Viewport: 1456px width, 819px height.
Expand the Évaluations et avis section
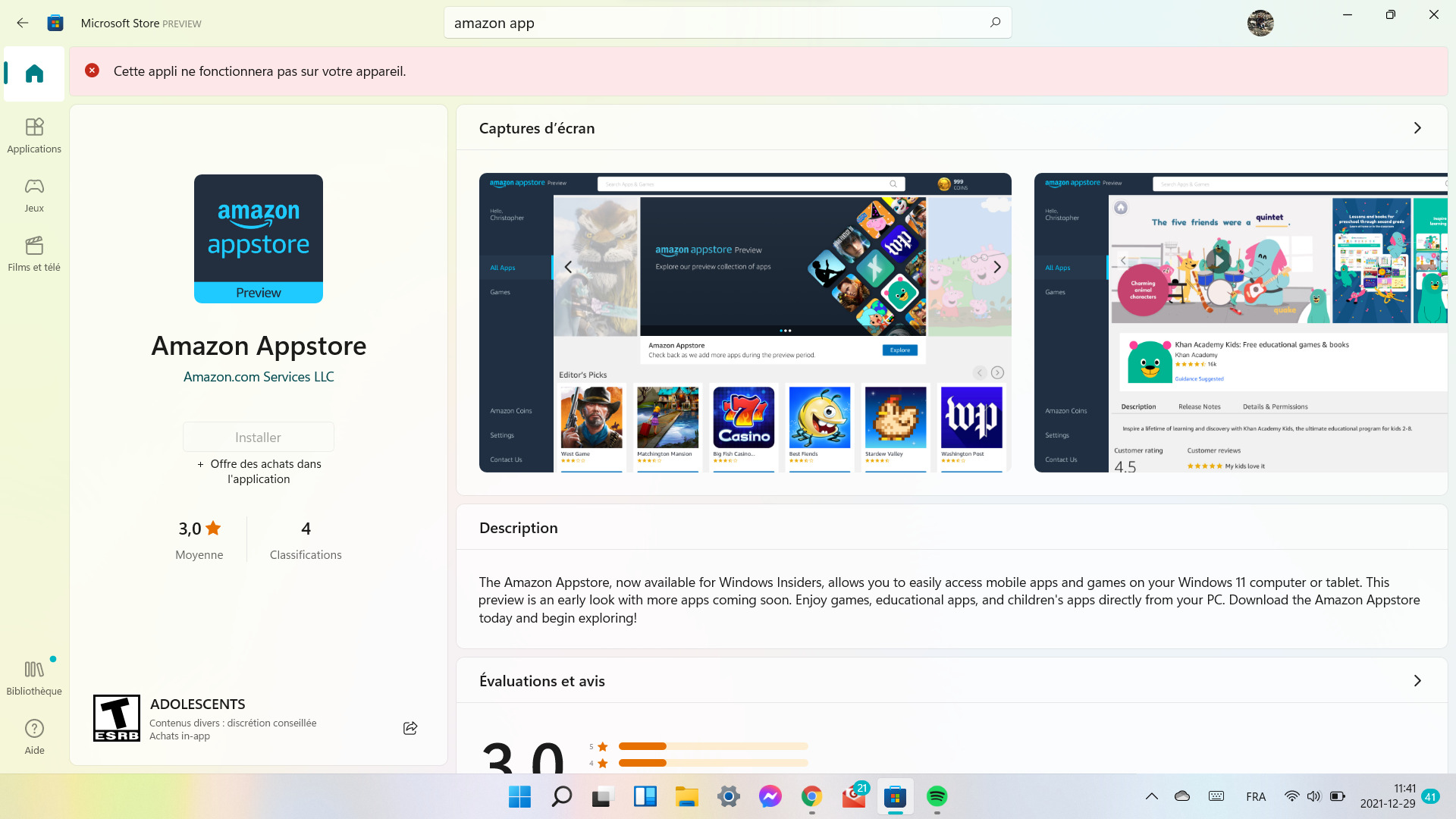click(x=1417, y=681)
